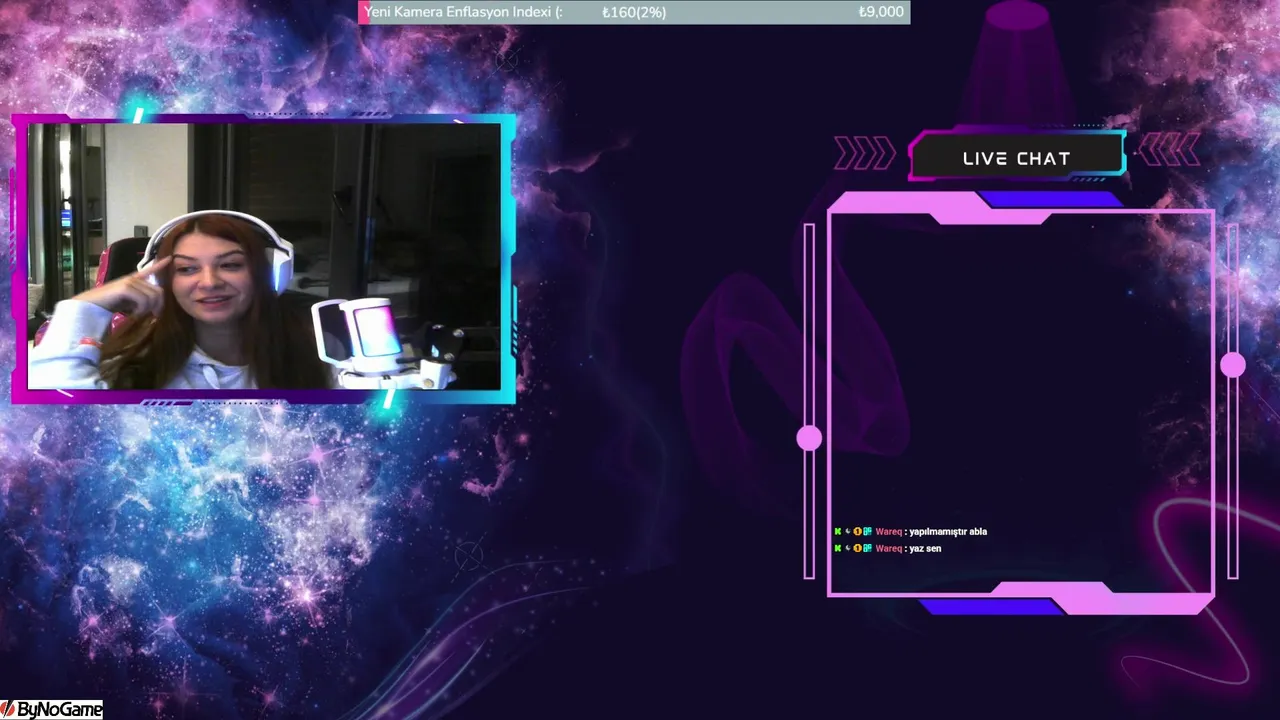Click the teal badge beside "yapılmamıştır abla"
Screen dimensions: 1280x720
coord(868,532)
